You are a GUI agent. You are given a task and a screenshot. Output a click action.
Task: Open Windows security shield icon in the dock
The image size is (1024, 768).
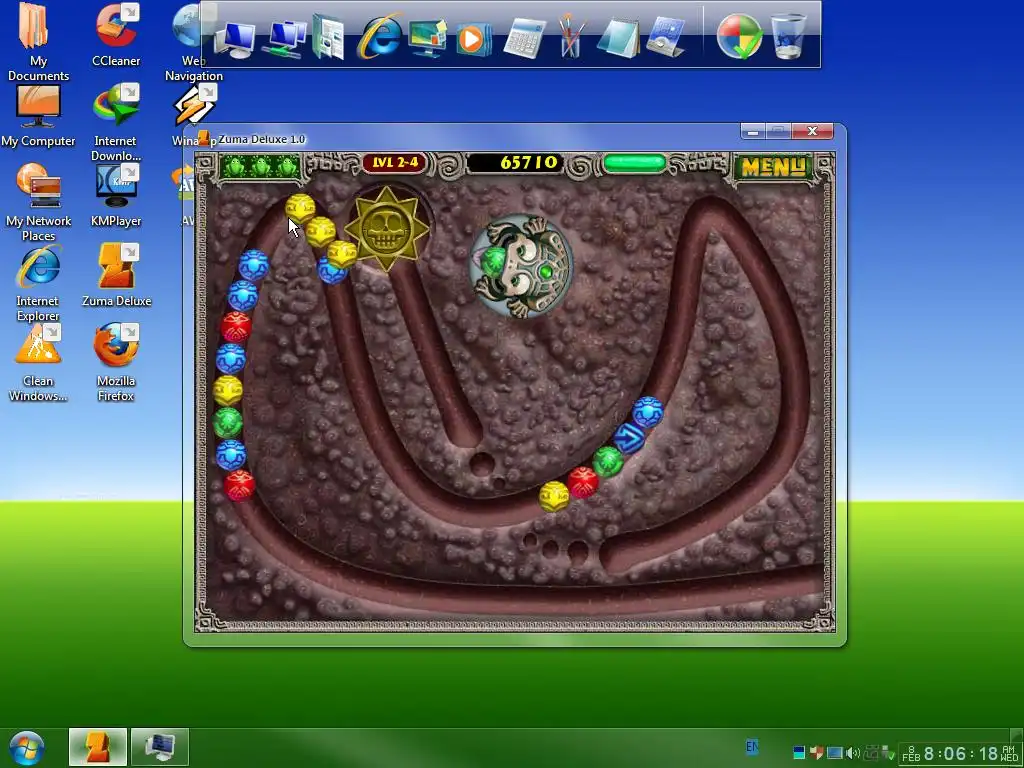coord(739,37)
